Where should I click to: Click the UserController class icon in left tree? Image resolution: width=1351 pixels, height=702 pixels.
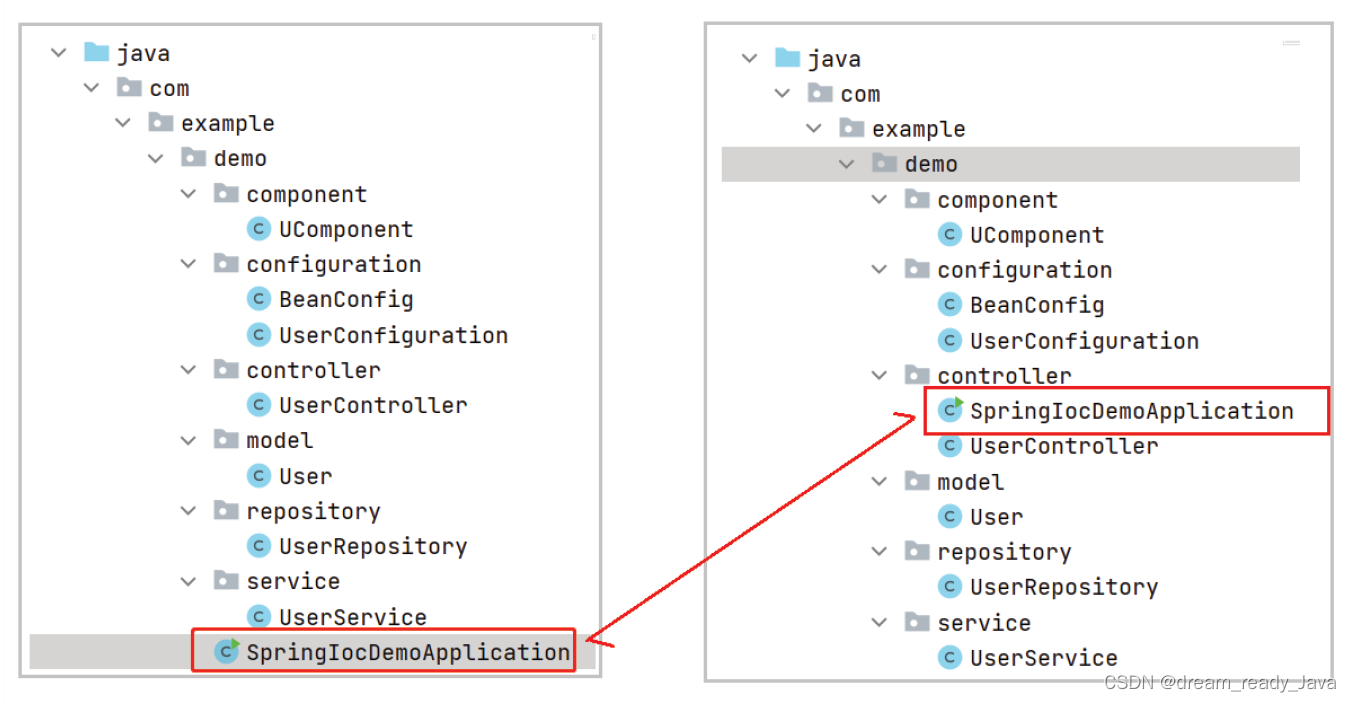(258, 404)
